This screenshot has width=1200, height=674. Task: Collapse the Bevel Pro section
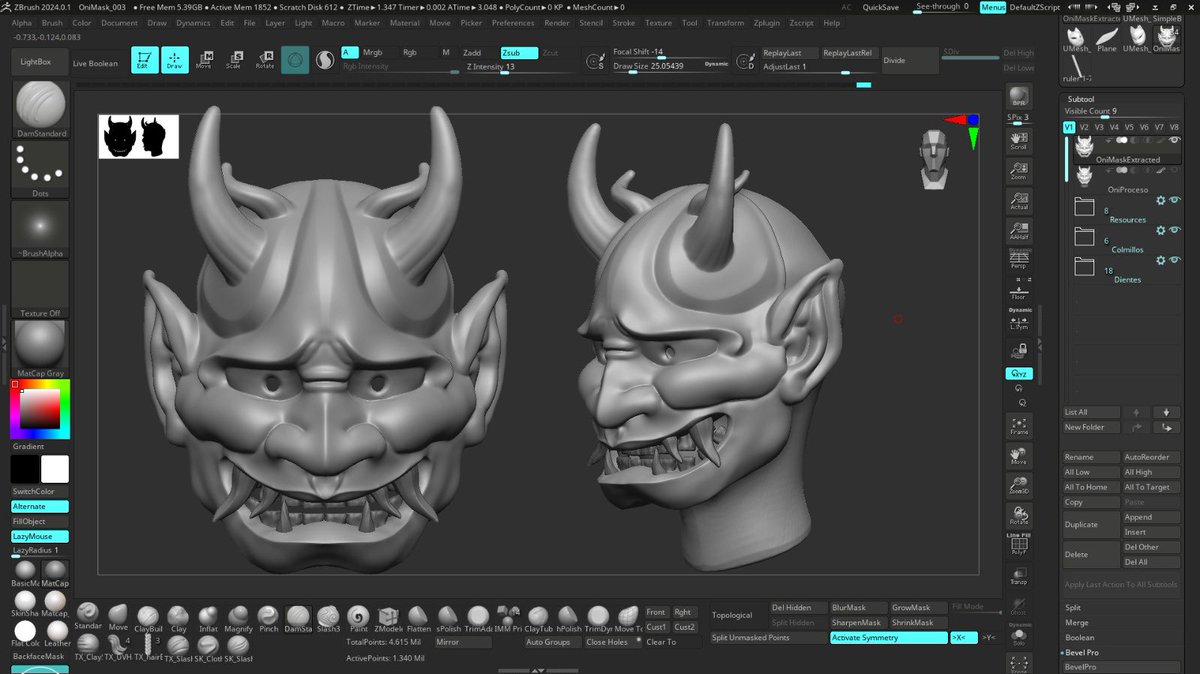point(1081,652)
